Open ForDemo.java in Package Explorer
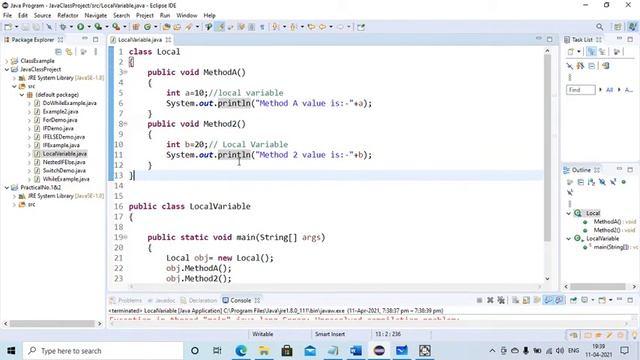640x360 pixels. click(60, 120)
